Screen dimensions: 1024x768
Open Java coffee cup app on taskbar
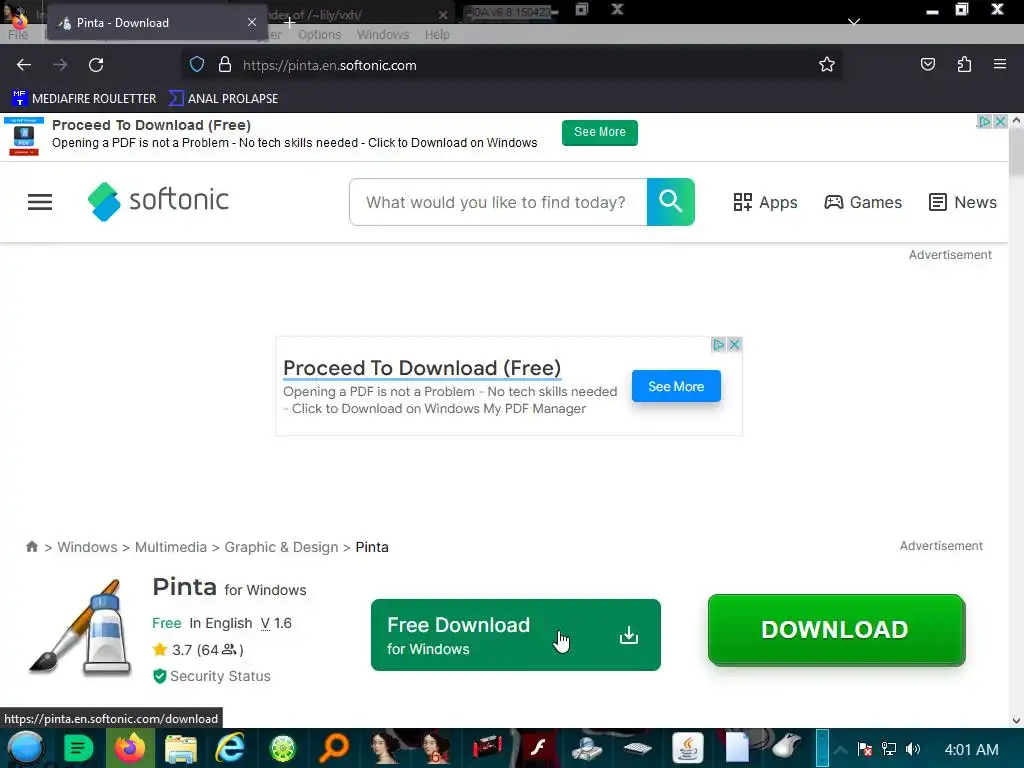click(688, 748)
